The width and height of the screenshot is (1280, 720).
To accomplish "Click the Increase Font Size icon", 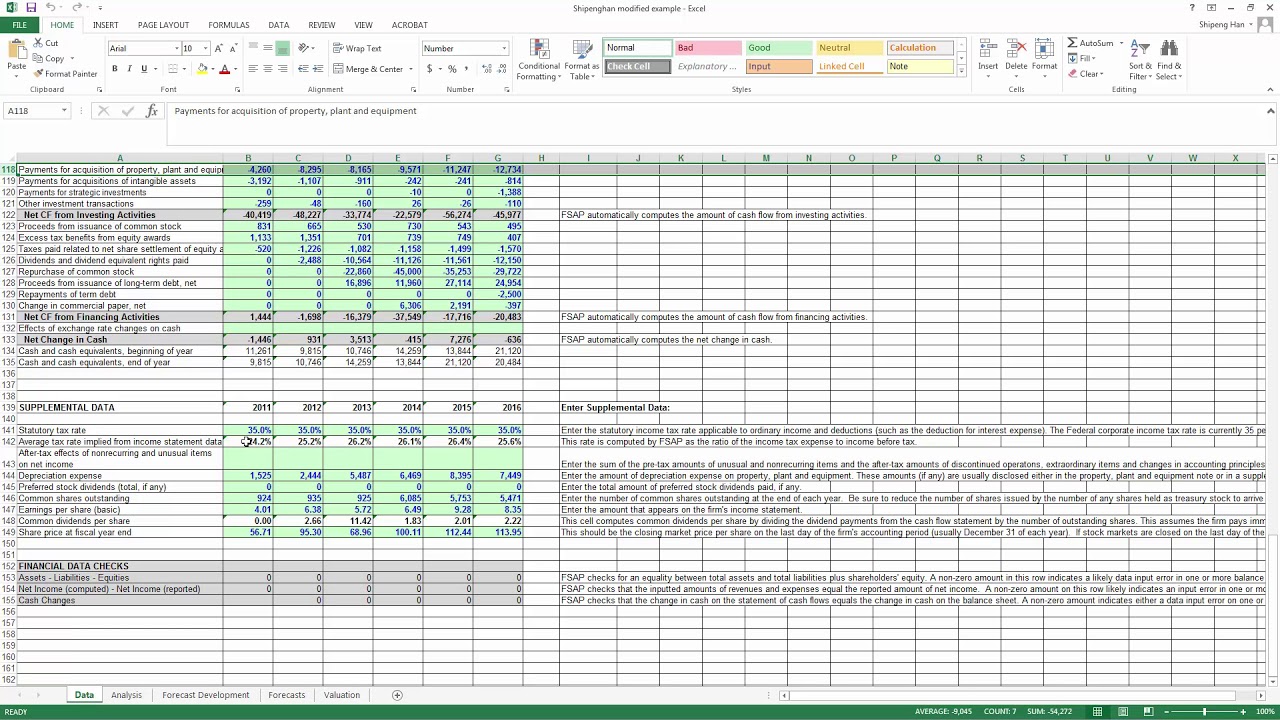I will click(x=219, y=48).
